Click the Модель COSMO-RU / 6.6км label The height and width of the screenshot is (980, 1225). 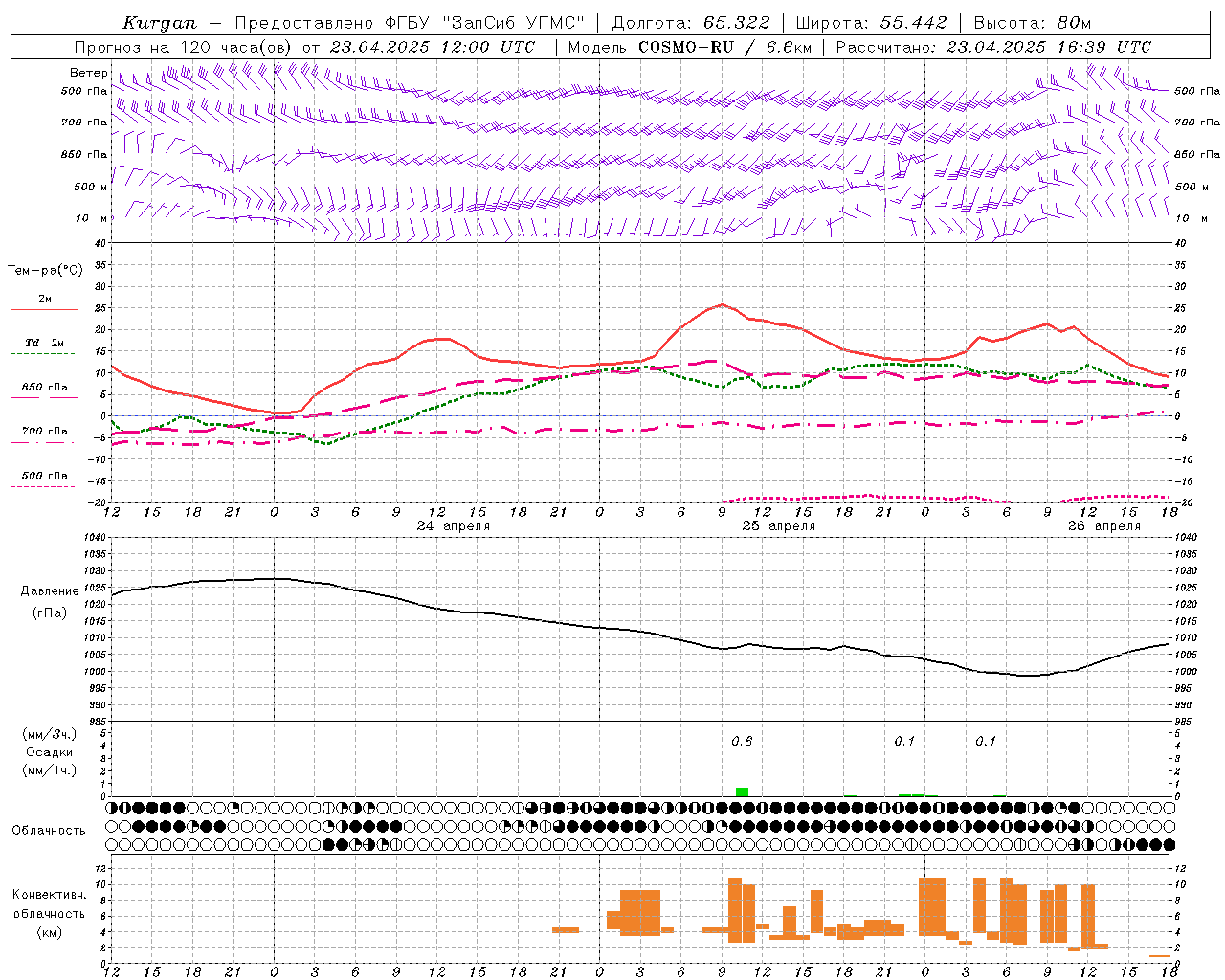pyautogui.click(x=690, y=47)
